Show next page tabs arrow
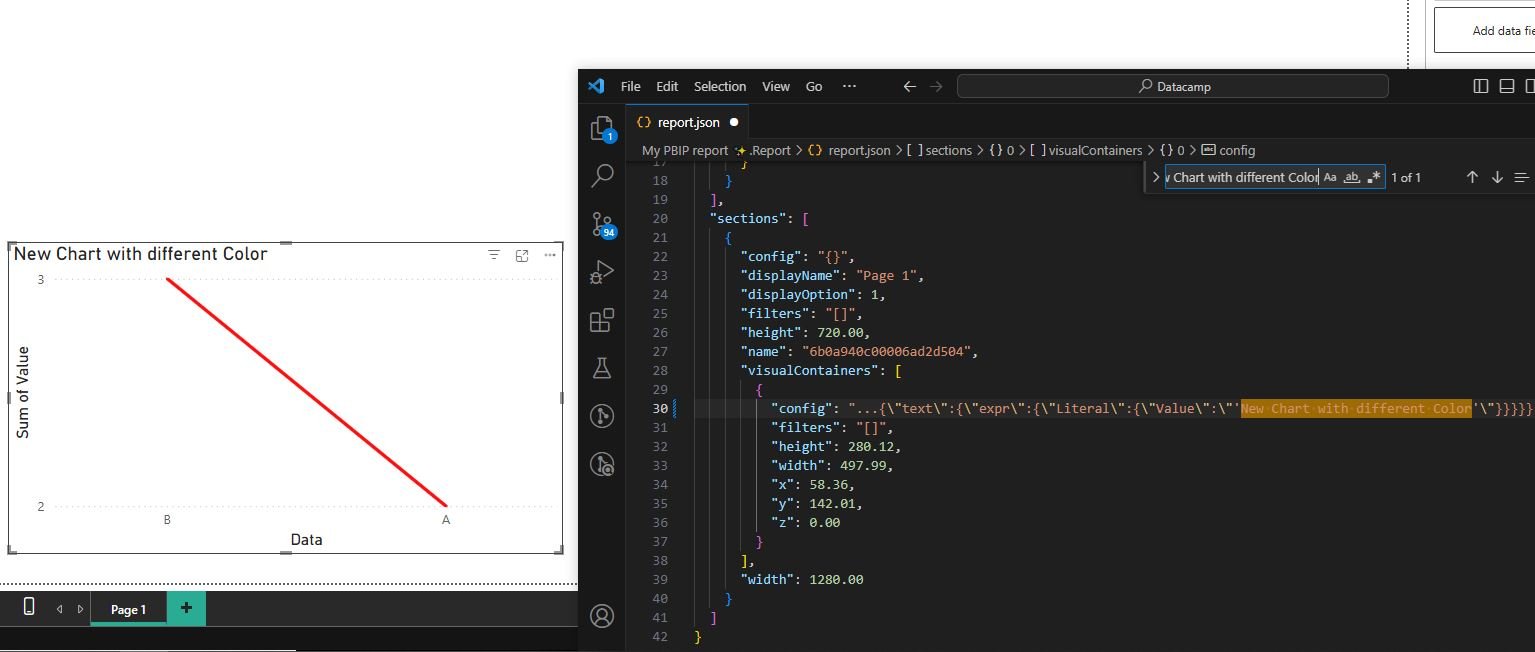The width and height of the screenshot is (1535, 652). coord(80,609)
